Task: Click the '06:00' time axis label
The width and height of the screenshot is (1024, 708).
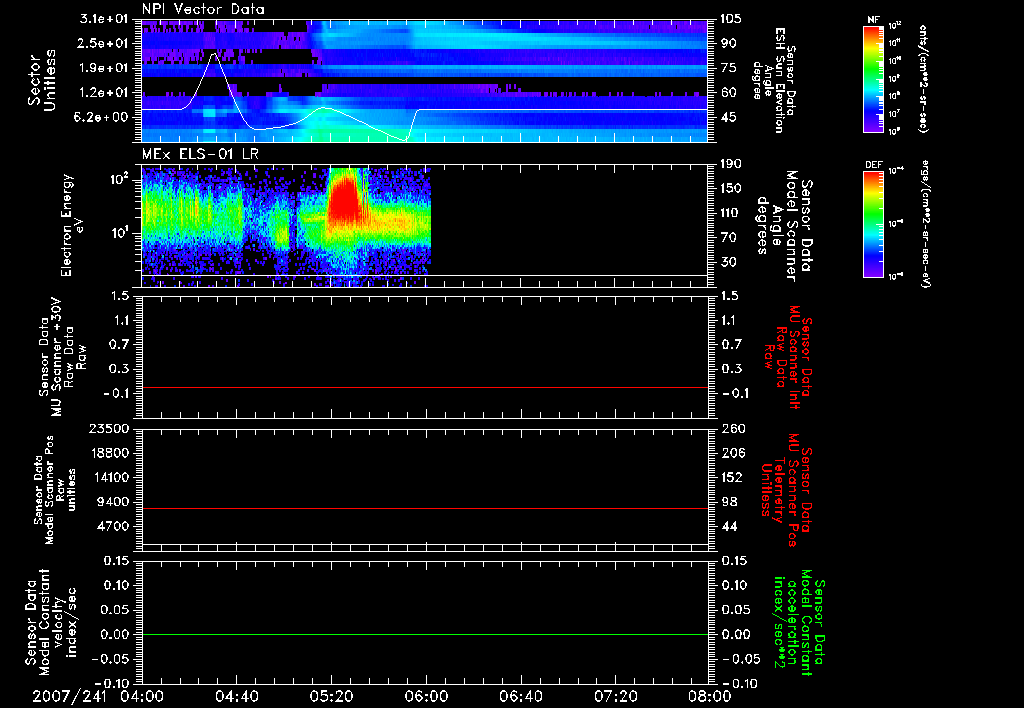Action: 426,696
